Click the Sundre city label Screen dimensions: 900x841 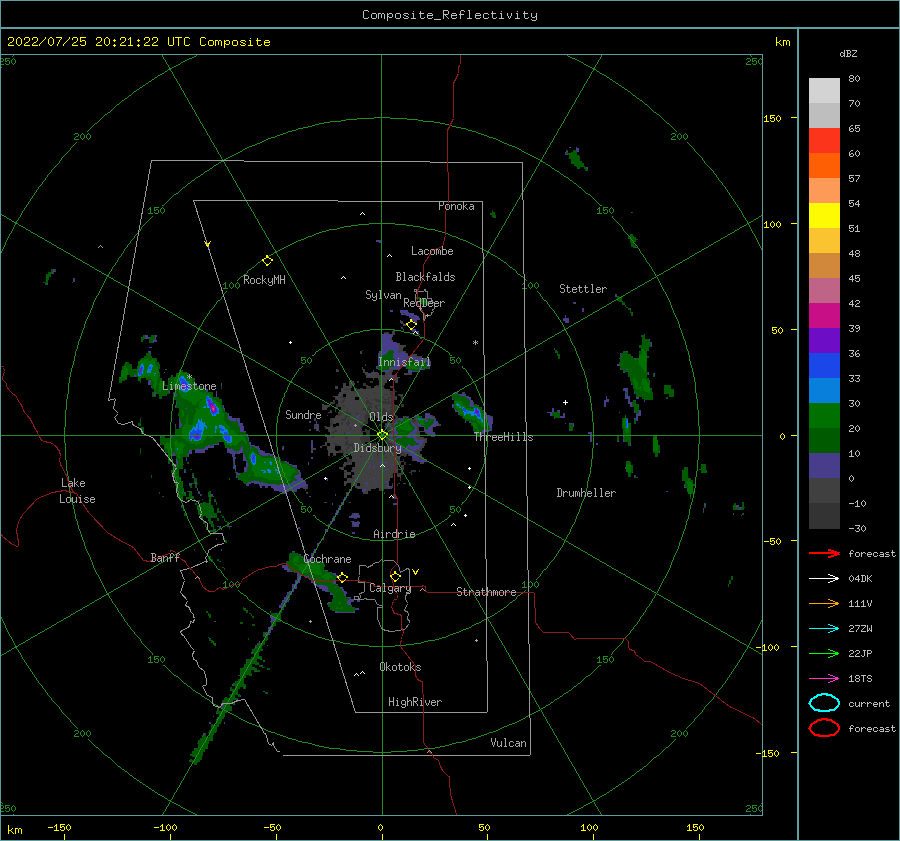click(303, 415)
